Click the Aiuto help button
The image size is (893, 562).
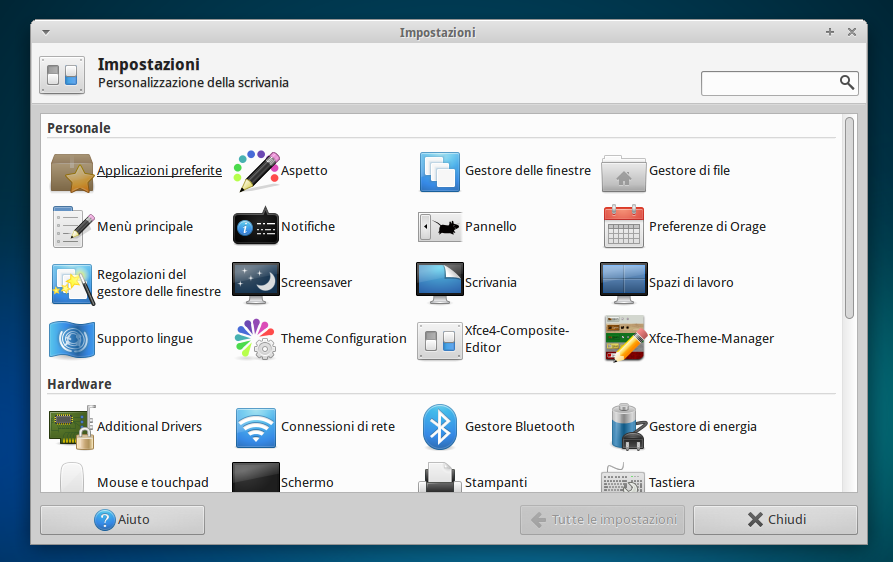(122, 520)
